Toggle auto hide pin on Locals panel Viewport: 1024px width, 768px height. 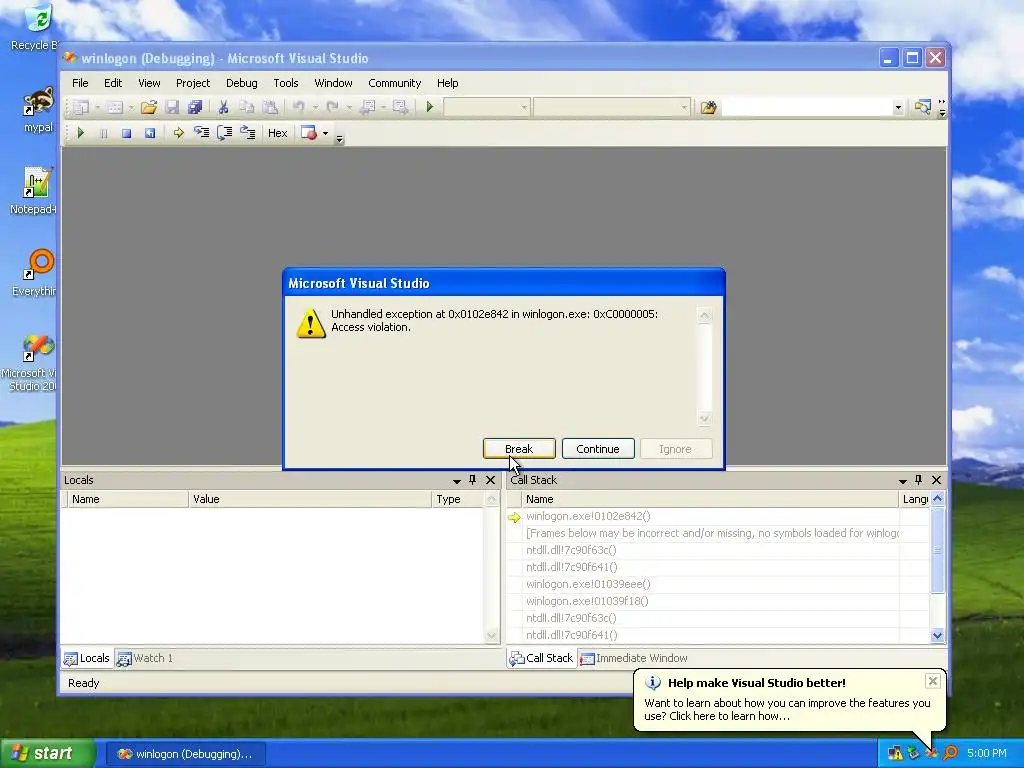coord(473,480)
